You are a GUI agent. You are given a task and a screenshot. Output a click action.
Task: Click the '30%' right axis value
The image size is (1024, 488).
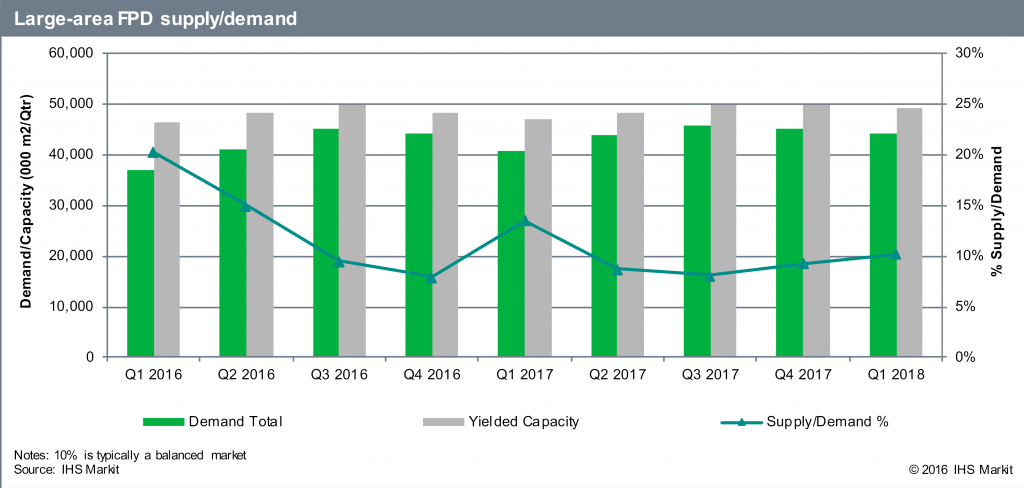[970, 54]
